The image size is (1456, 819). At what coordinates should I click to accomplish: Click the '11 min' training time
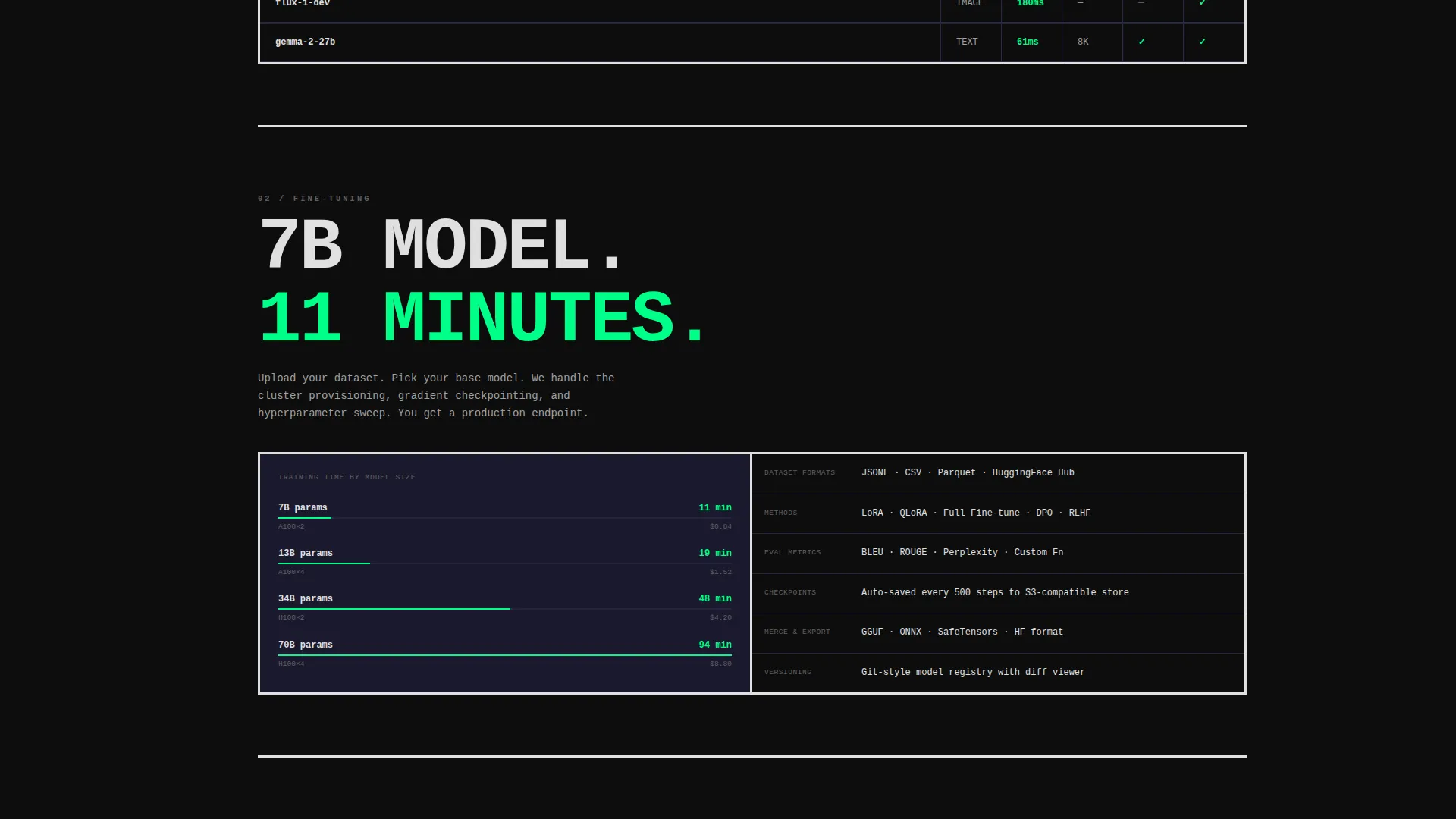715,507
